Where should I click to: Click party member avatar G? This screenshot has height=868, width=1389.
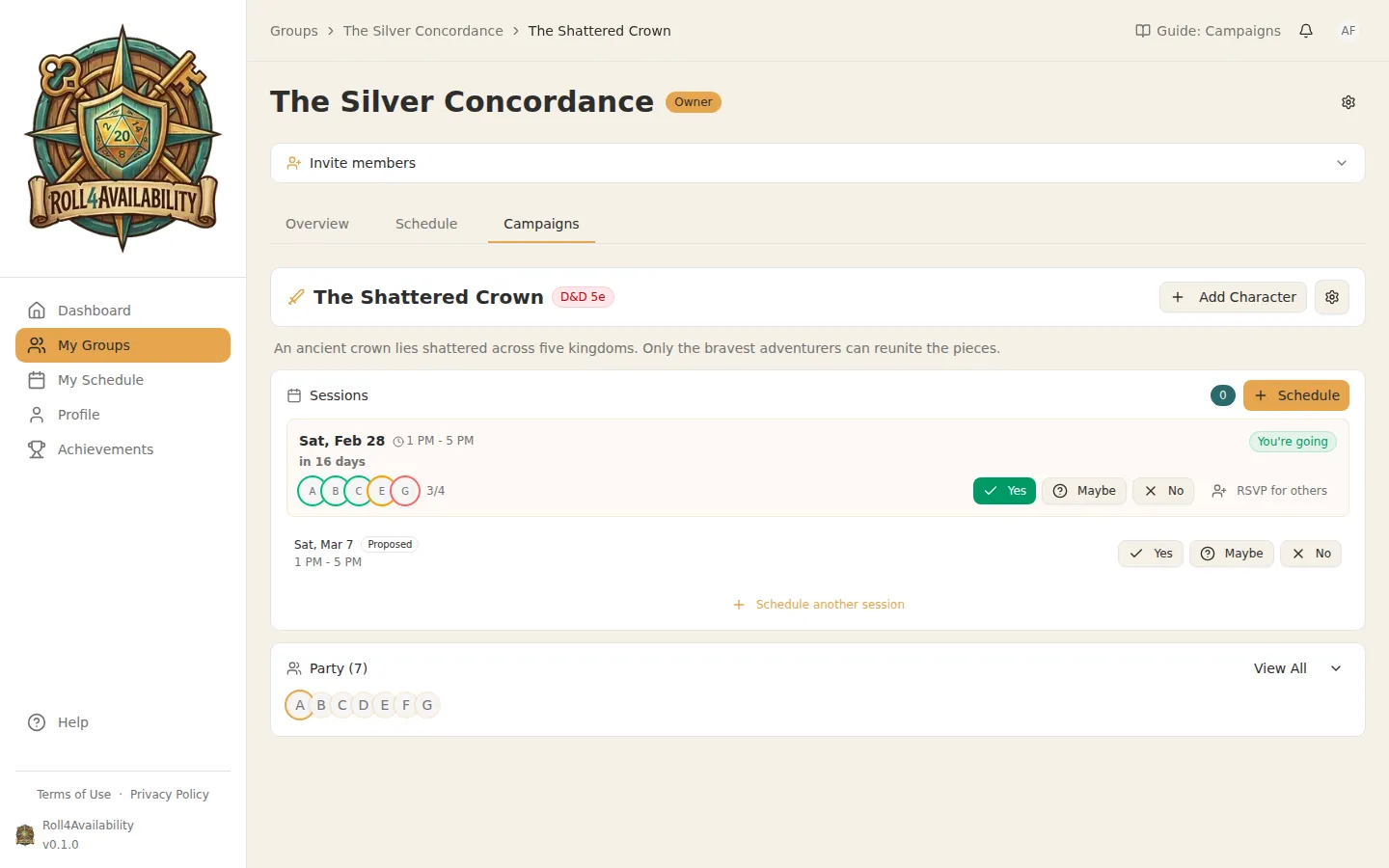[427, 705]
